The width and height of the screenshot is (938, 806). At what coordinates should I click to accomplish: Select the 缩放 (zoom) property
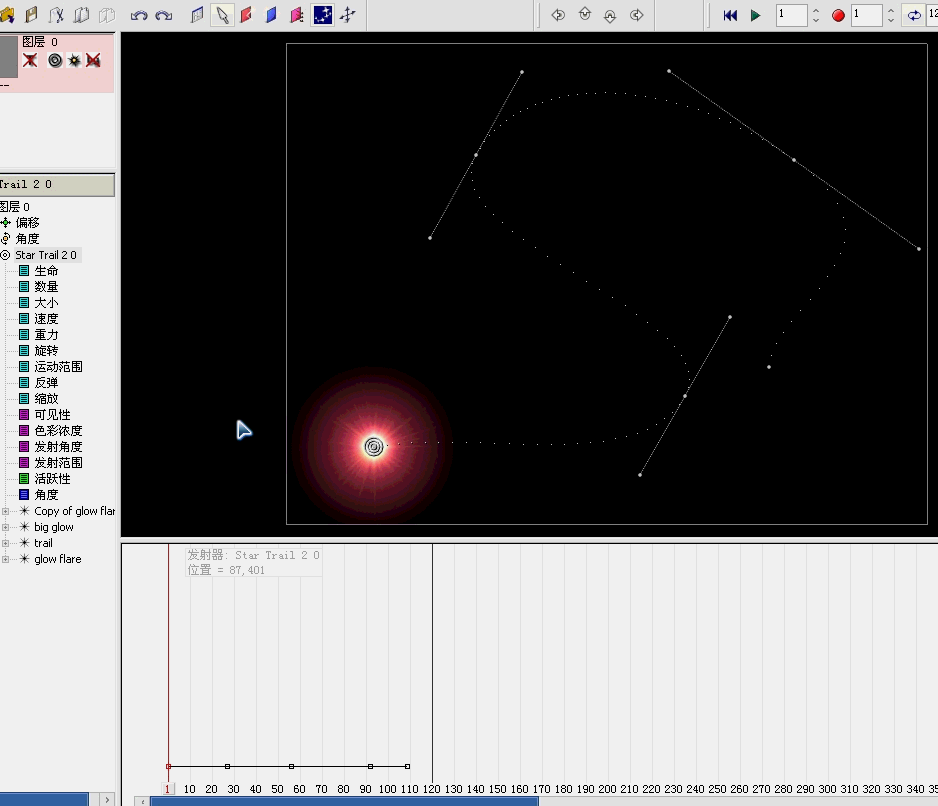46,399
